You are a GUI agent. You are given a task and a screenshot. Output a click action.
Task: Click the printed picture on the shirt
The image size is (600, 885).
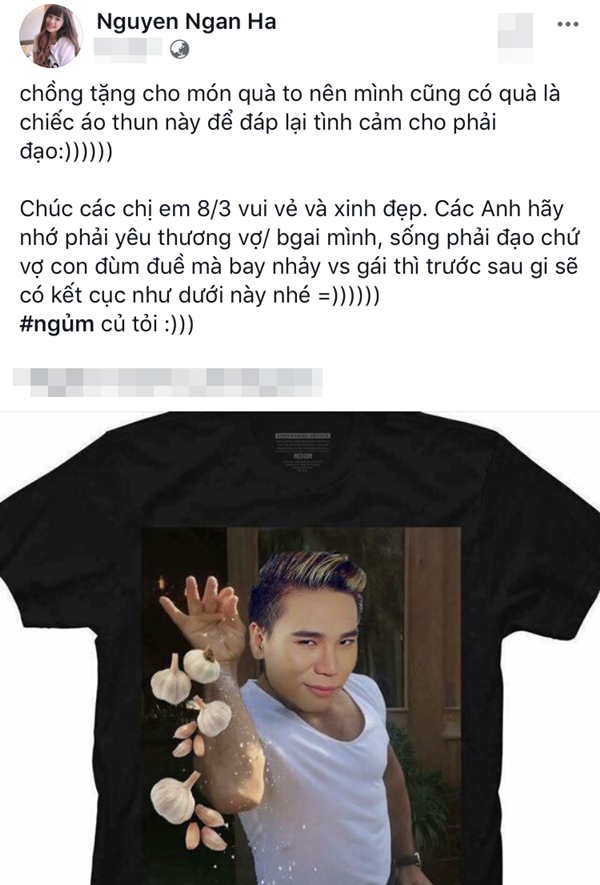[x=301, y=706]
